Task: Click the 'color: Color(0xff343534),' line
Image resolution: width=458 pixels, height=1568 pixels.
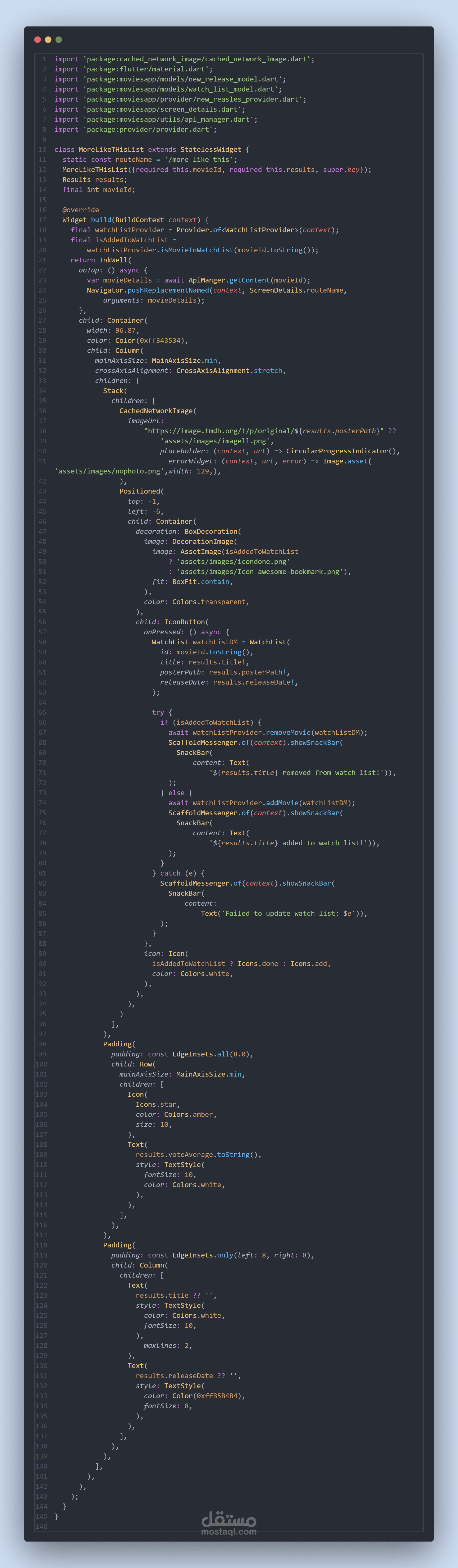Action: click(138, 340)
